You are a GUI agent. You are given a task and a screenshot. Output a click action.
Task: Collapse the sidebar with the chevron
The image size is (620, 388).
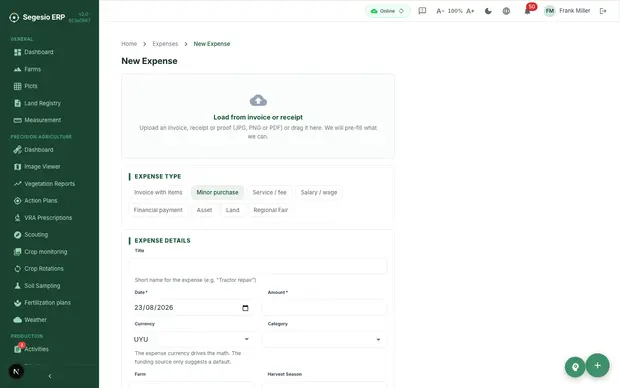pos(50,376)
